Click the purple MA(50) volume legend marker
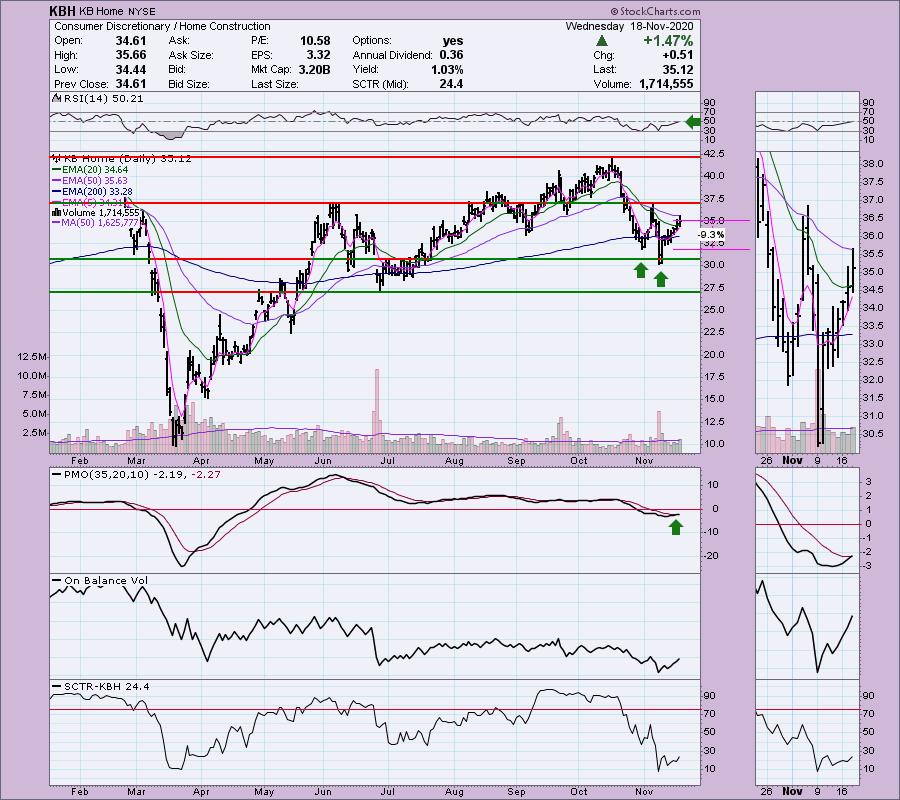 click(x=57, y=223)
